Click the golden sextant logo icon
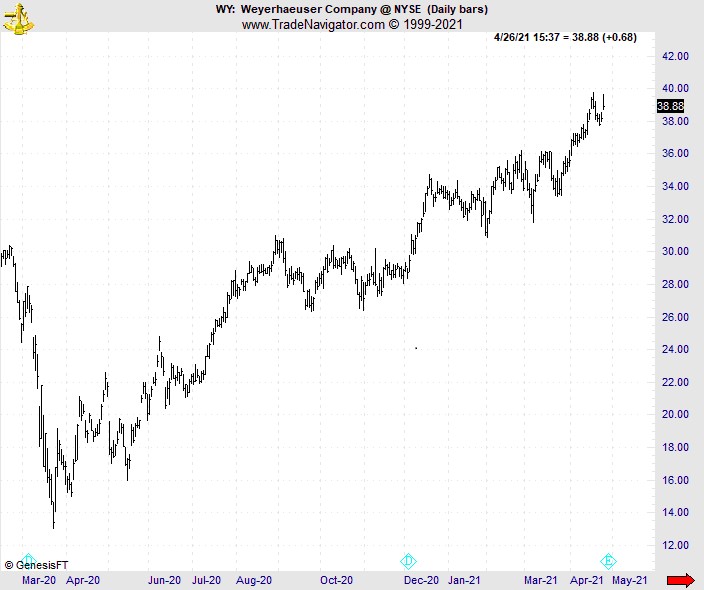Screen dimensions: 704x590 18,19
